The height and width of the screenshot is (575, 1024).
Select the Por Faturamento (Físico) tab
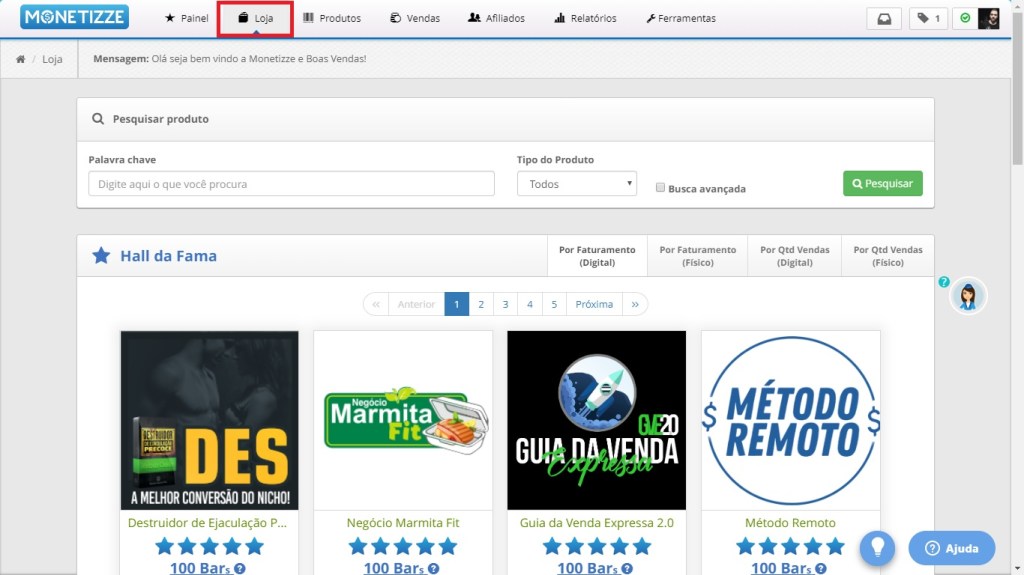coord(697,256)
